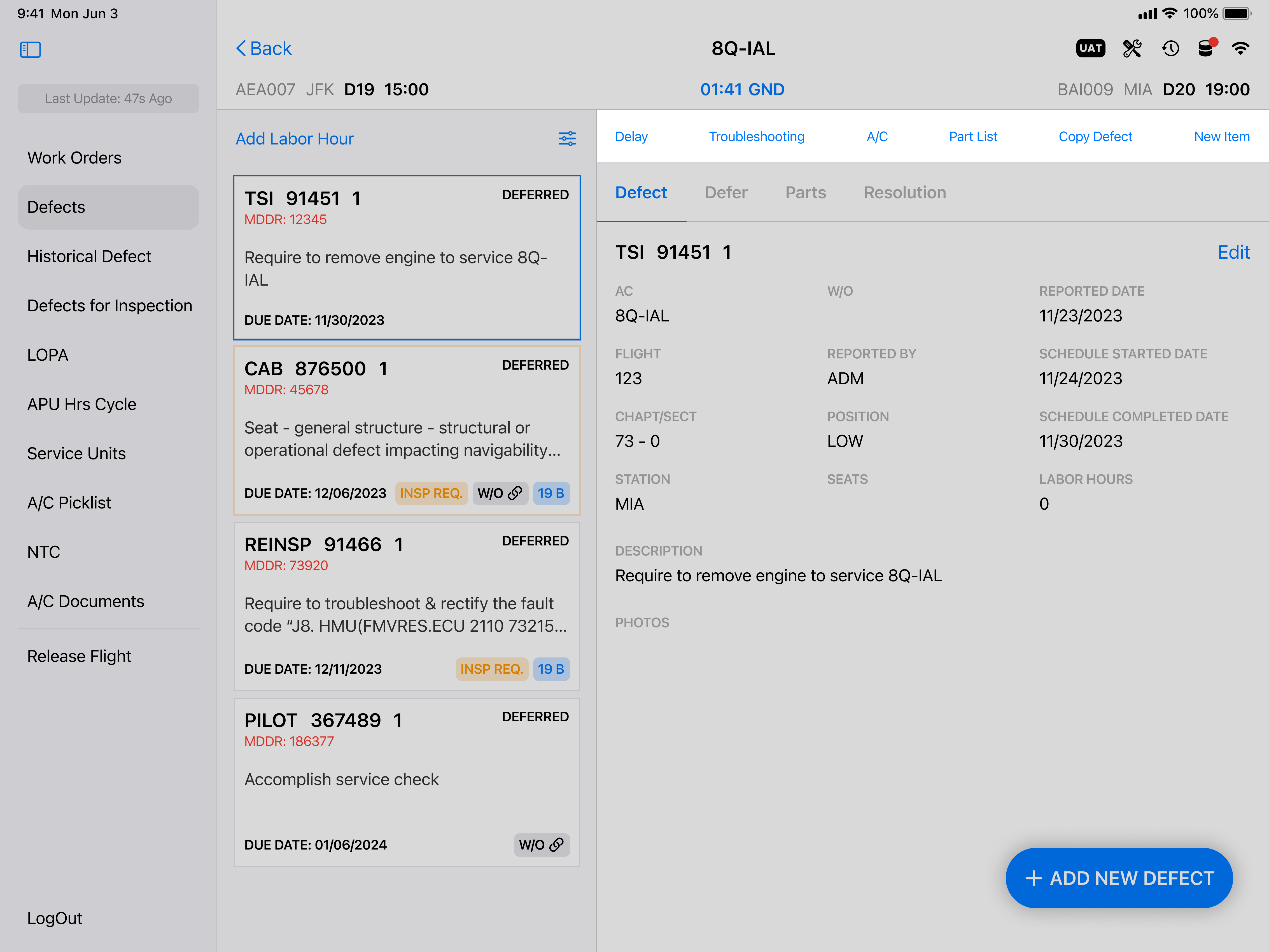Select the REINSP 91466 defect card

click(x=406, y=605)
